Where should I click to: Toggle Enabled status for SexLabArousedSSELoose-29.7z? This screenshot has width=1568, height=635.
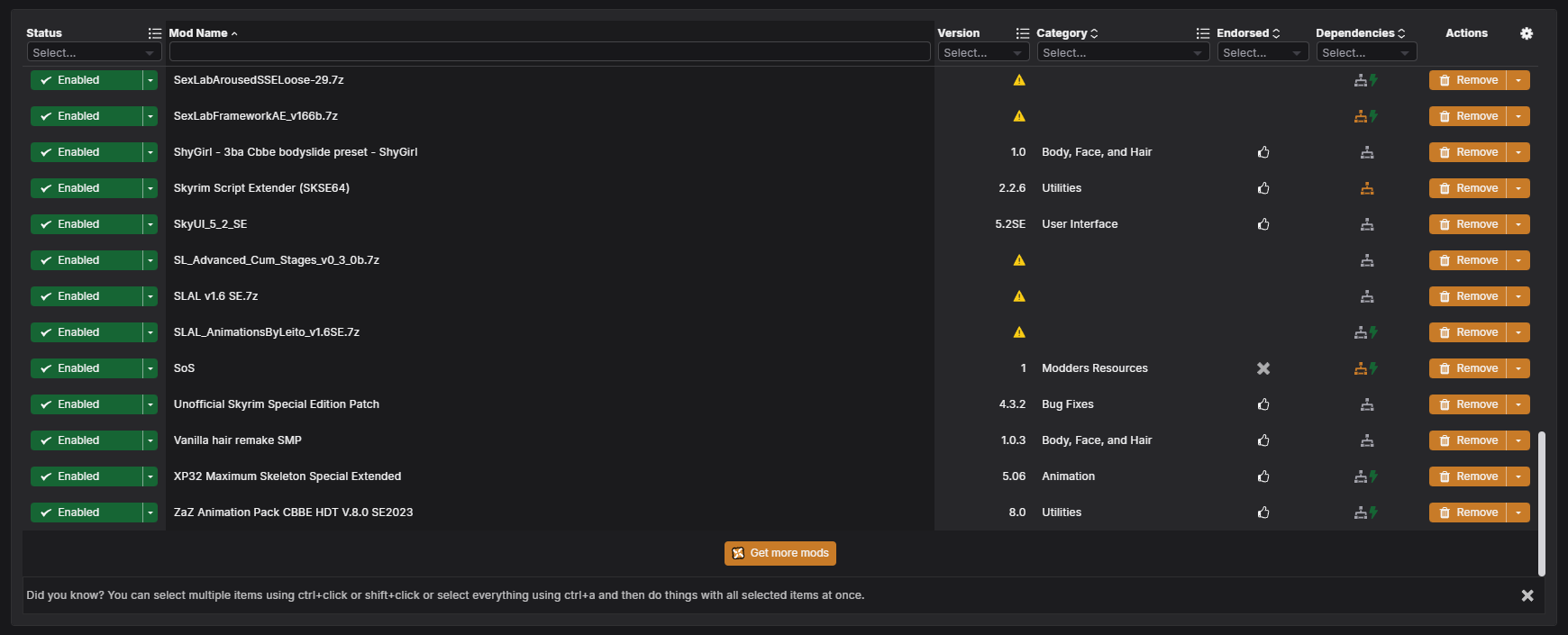tap(87, 80)
